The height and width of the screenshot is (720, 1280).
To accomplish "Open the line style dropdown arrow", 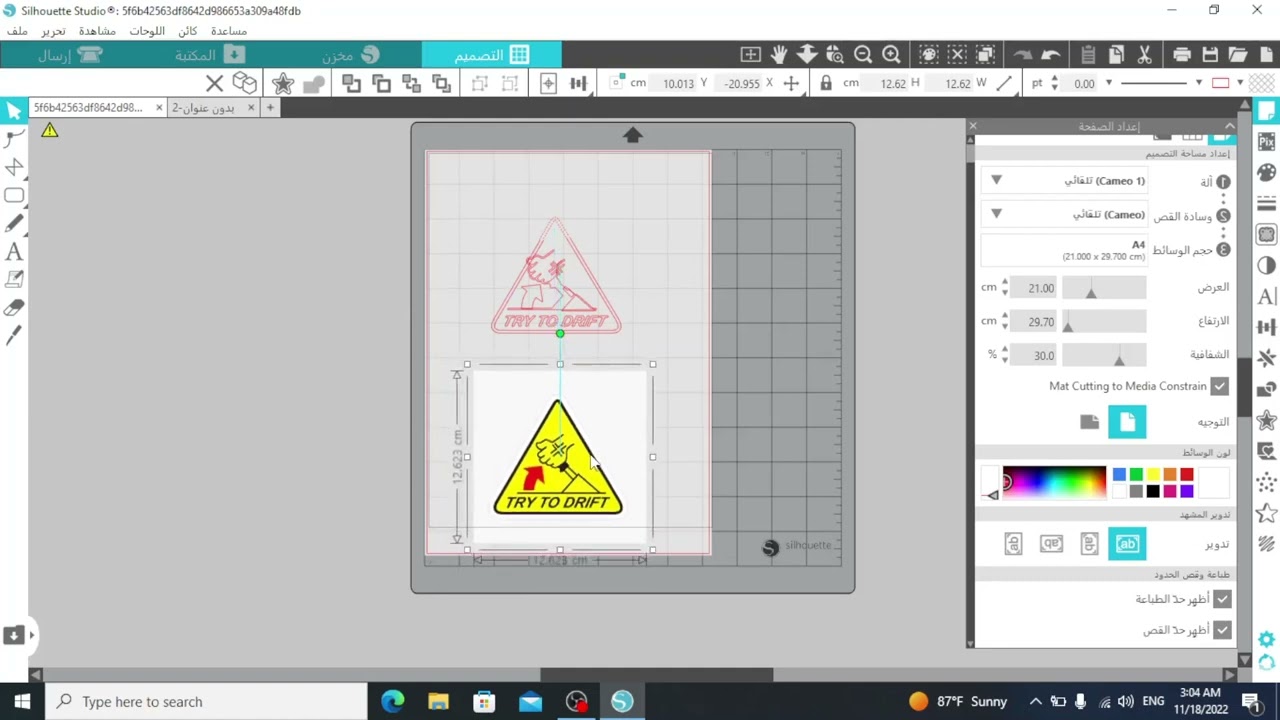I will pos(1198,83).
